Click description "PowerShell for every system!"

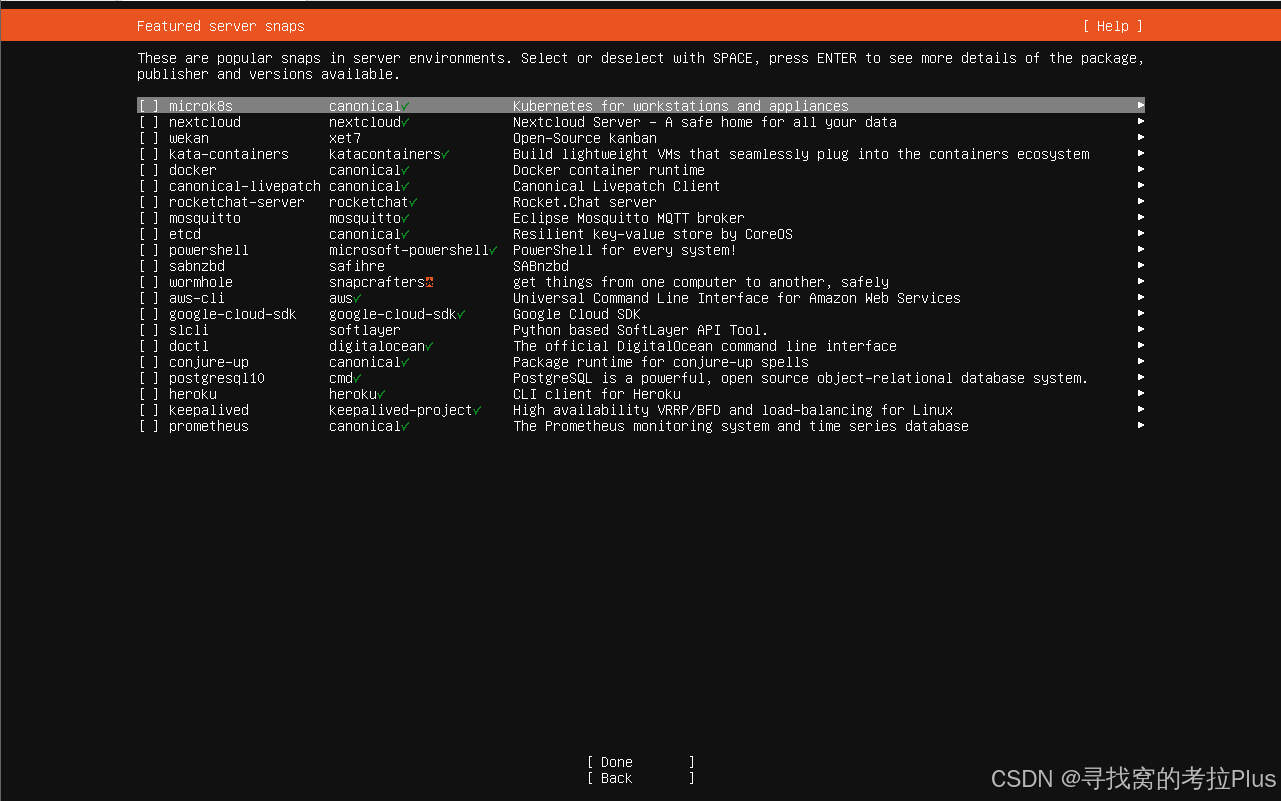pyautogui.click(x=625, y=250)
